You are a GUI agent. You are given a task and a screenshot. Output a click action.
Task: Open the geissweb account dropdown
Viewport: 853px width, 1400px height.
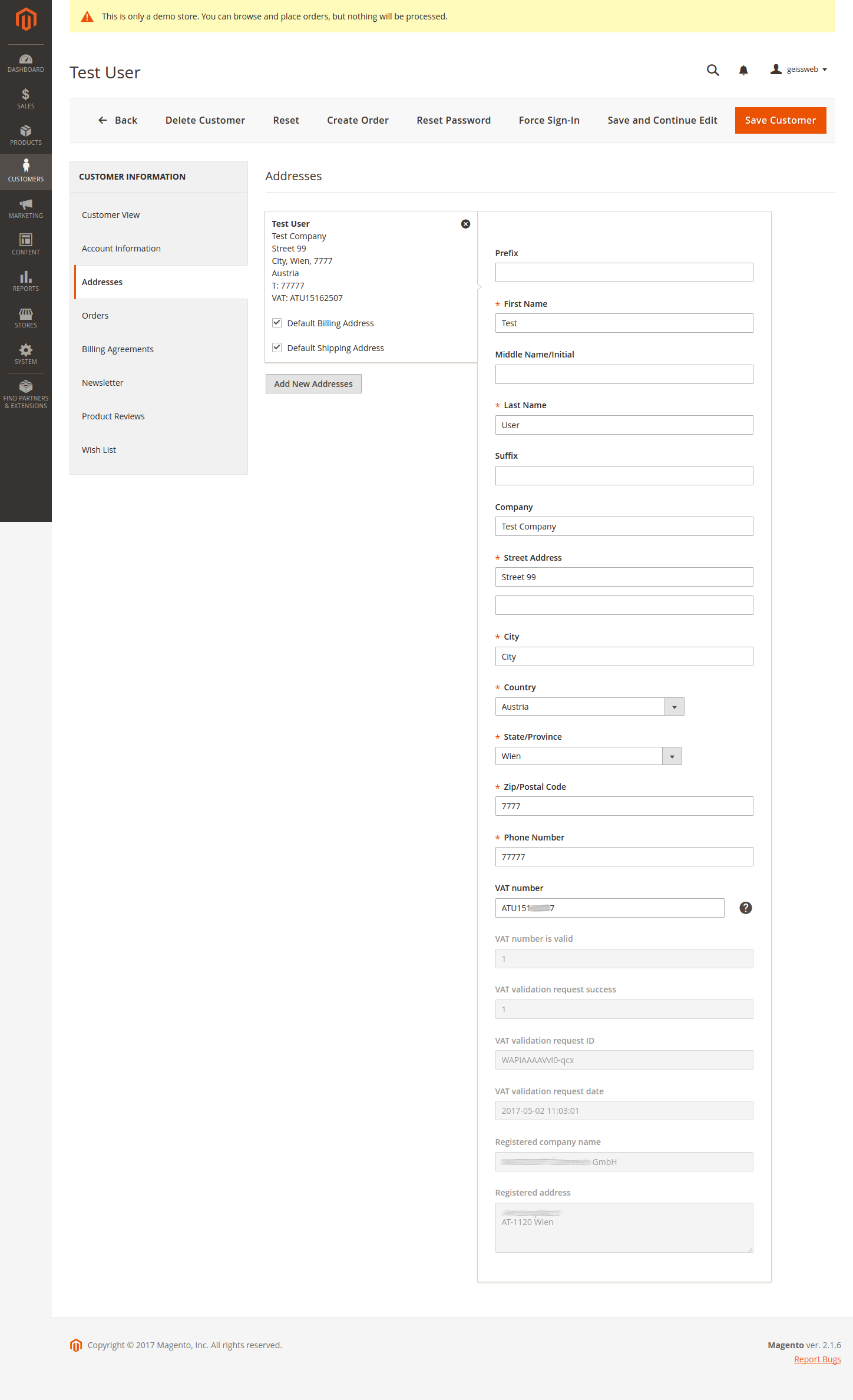[x=798, y=69]
